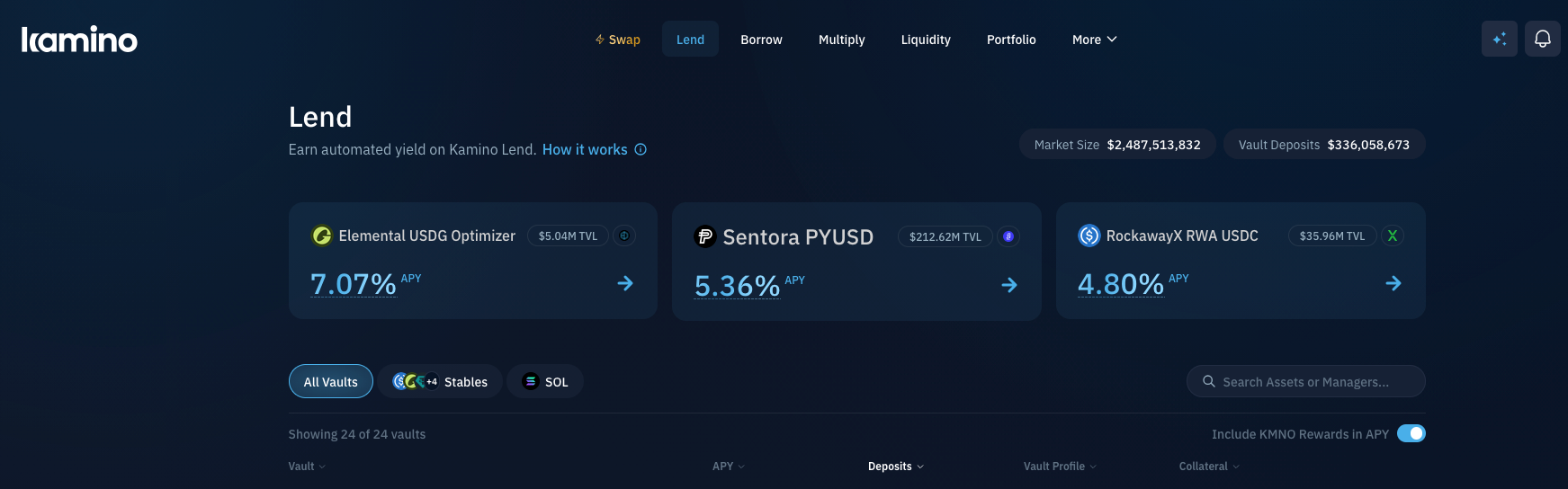Go to the Swap tab
1568x489 pixels.
coord(617,40)
